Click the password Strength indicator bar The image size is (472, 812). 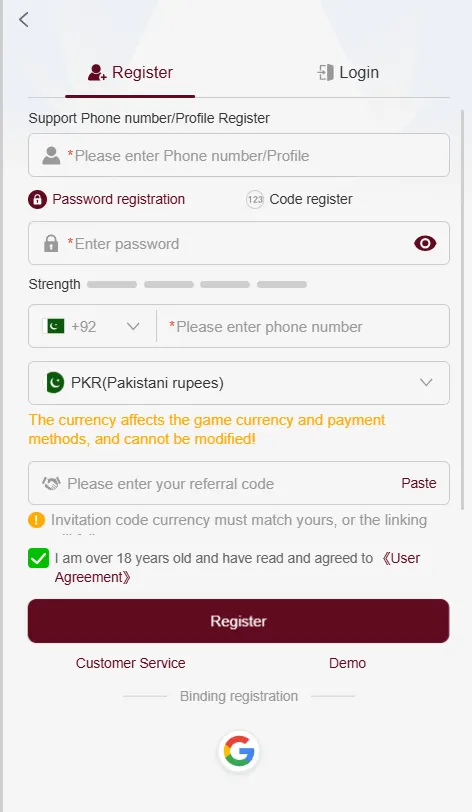click(x=197, y=284)
